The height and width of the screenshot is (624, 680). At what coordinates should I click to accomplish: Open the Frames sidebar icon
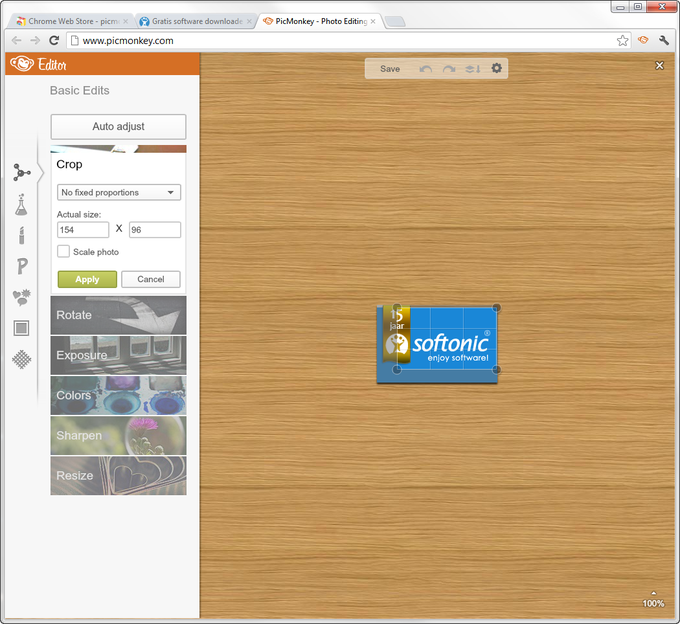pyautogui.click(x=21, y=328)
